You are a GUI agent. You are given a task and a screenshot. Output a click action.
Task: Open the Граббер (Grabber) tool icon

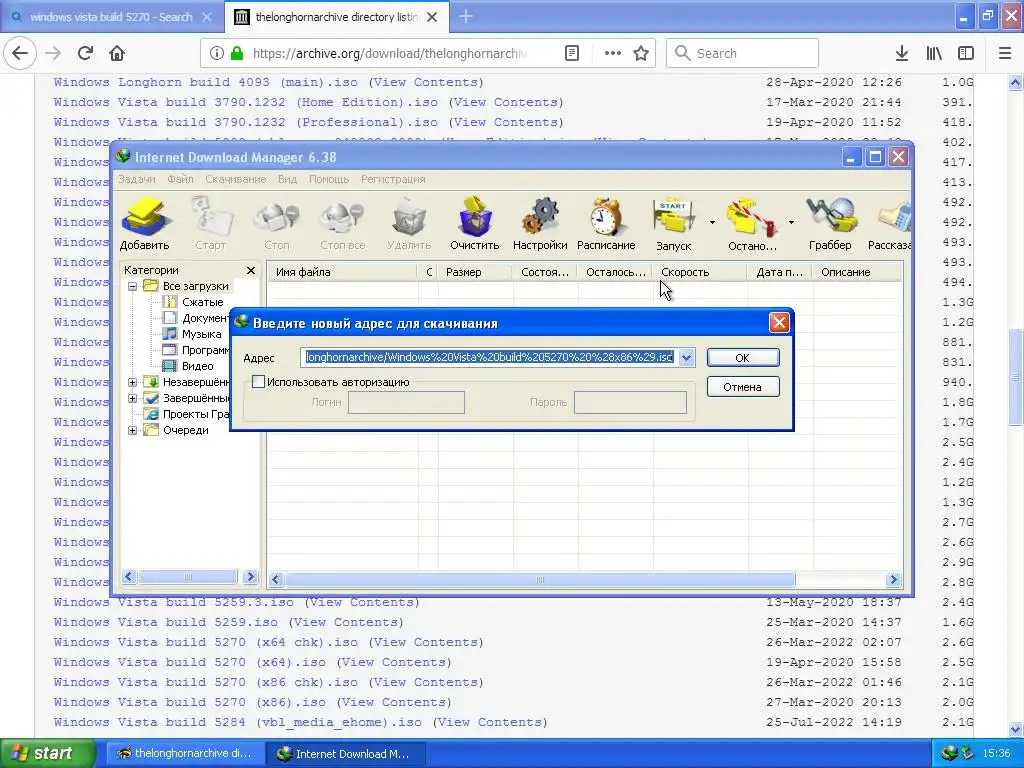pyautogui.click(x=830, y=223)
